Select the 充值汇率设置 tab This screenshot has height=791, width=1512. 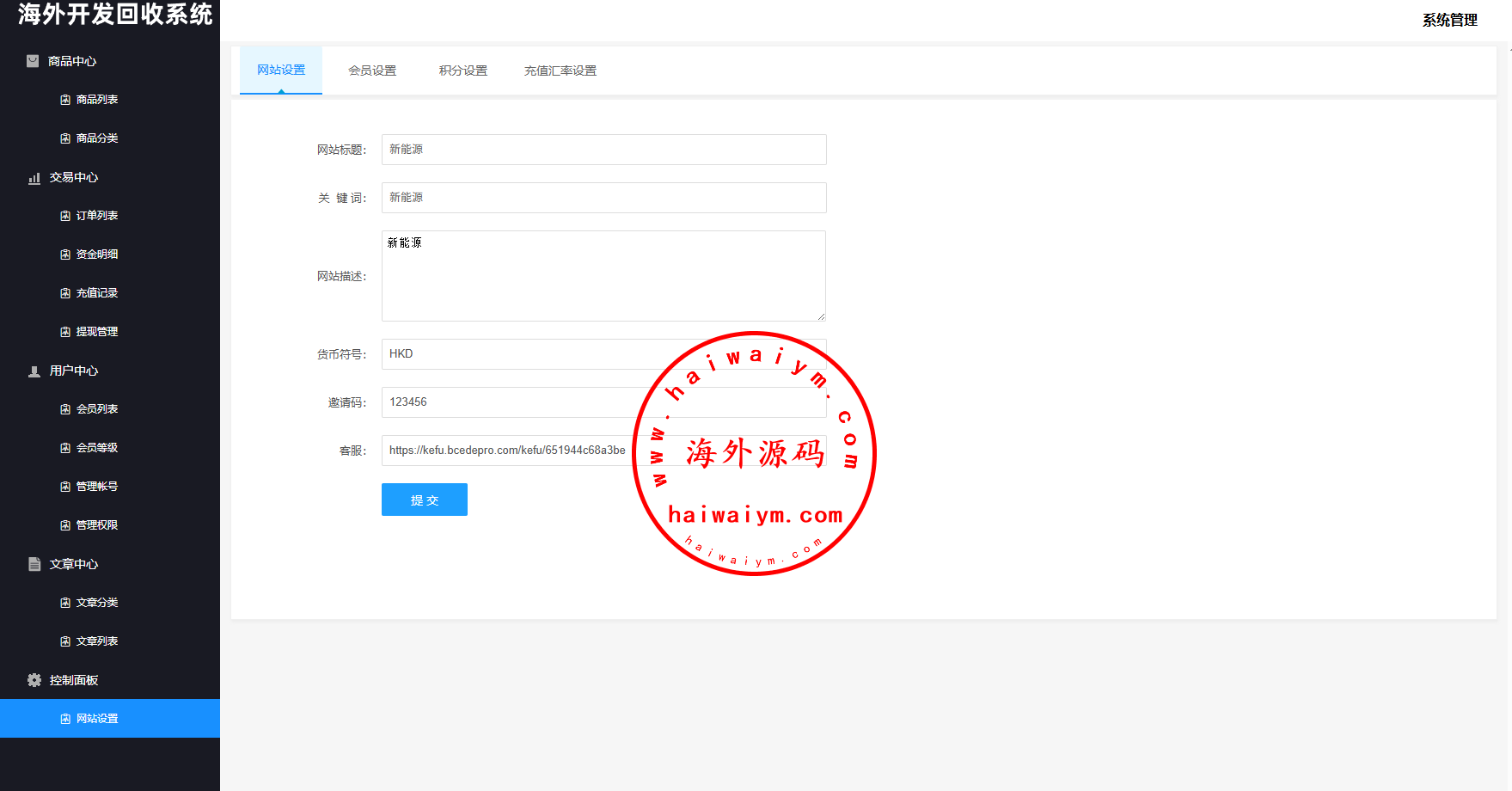tap(560, 71)
